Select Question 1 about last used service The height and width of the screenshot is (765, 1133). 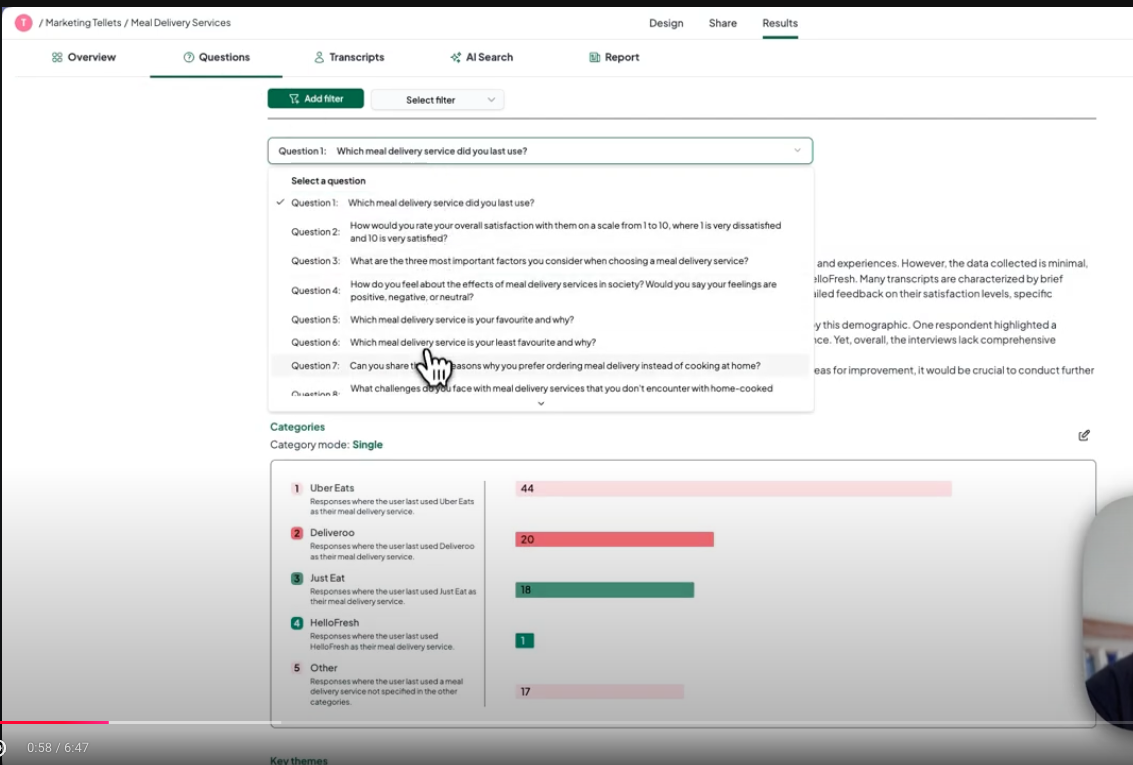point(540,203)
